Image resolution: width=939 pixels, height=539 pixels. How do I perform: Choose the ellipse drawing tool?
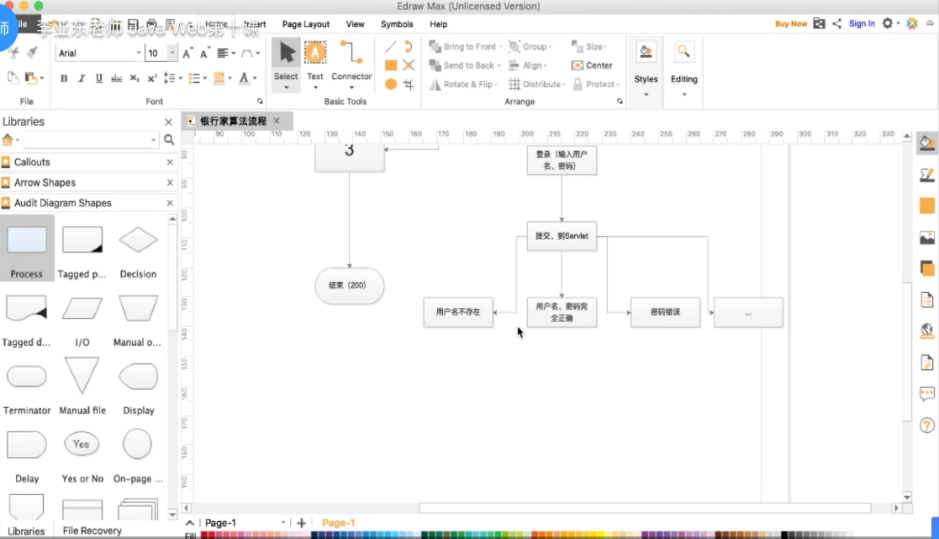point(391,84)
